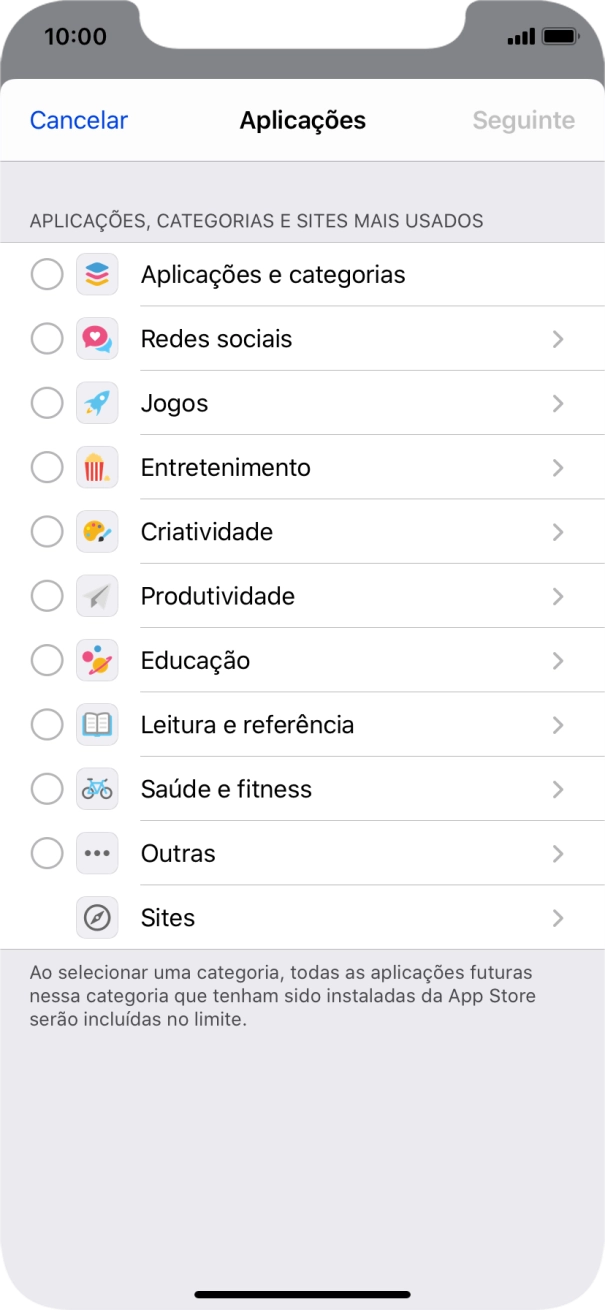Expand the Criatividade category chevron

click(x=558, y=532)
